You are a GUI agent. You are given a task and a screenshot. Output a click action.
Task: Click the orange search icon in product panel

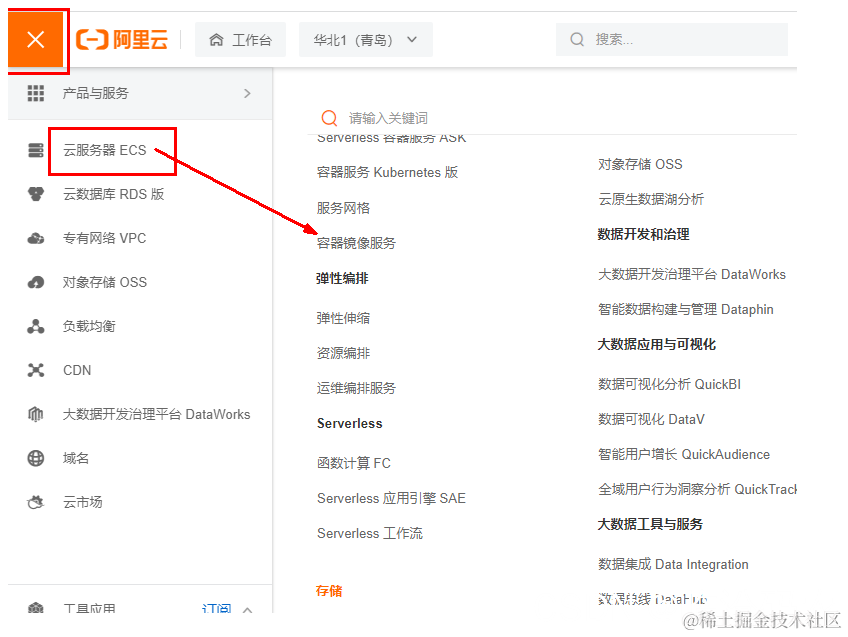[329, 118]
